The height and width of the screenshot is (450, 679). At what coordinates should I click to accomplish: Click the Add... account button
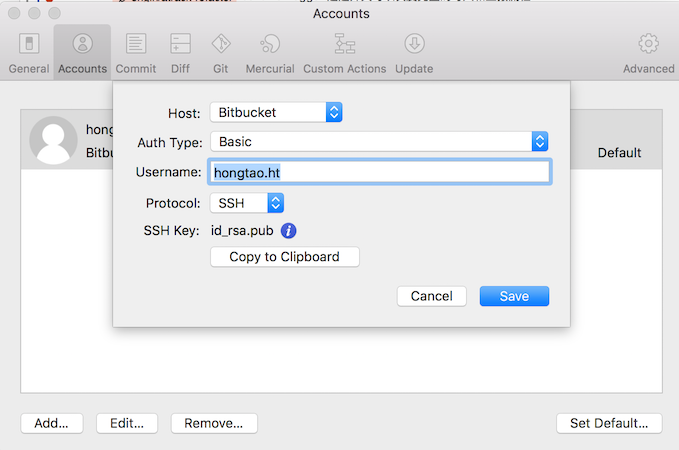coord(52,423)
